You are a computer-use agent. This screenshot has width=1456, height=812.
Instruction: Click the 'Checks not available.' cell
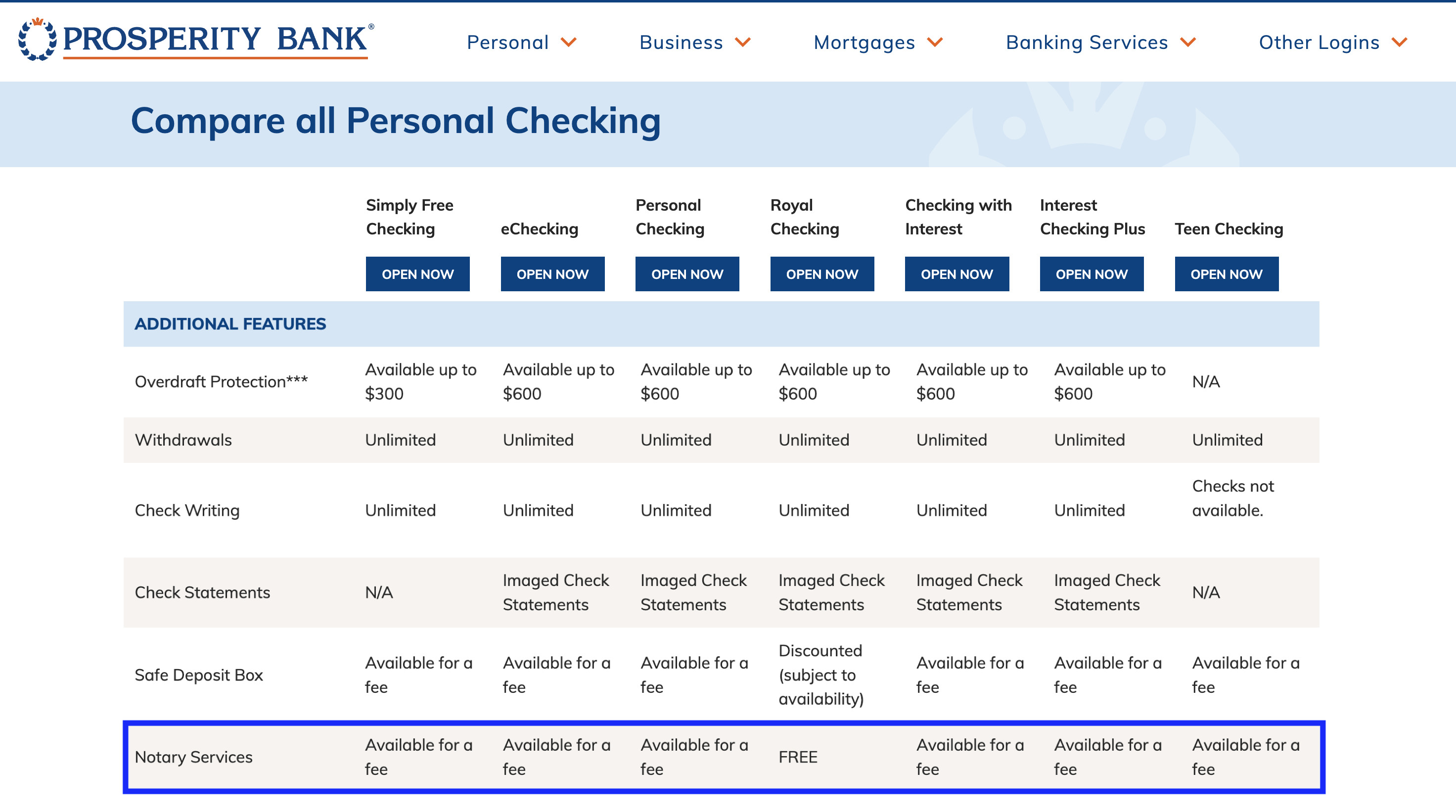coord(1233,498)
